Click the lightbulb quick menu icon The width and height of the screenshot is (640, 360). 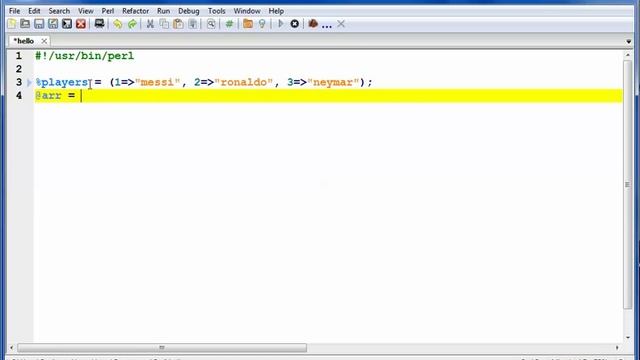tap(262, 24)
